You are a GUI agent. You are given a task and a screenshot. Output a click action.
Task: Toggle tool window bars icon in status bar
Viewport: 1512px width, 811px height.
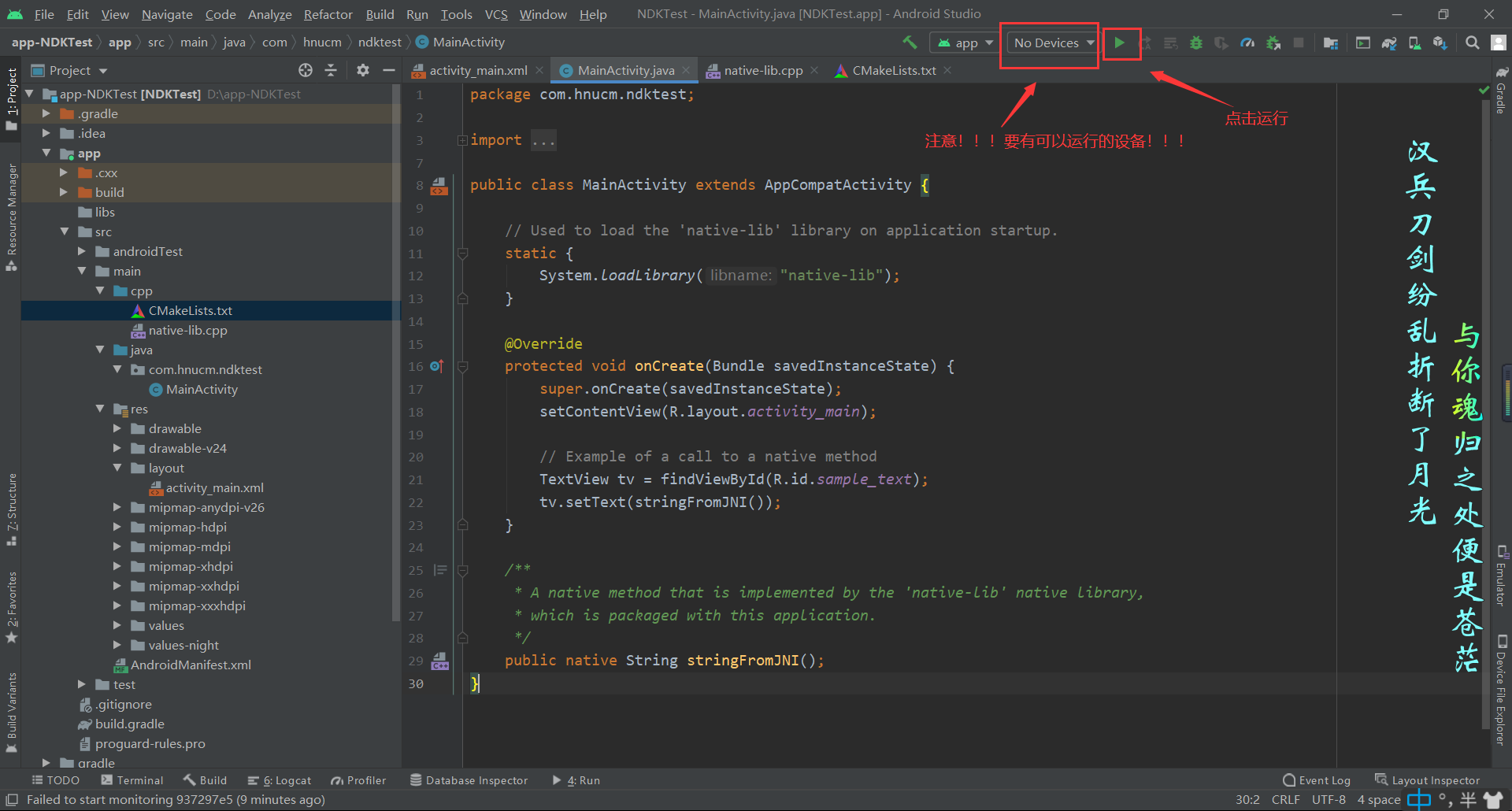12,800
